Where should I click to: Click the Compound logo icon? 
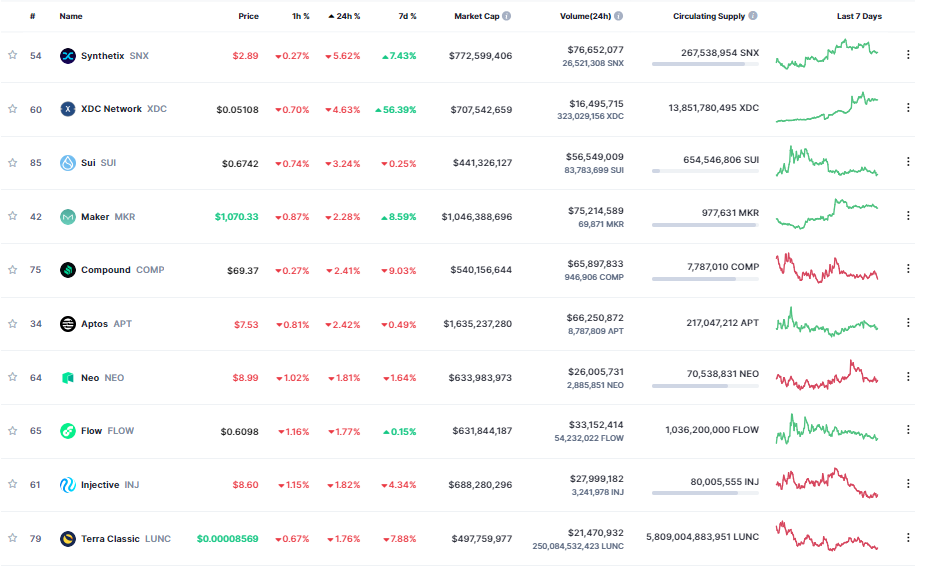(68, 270)
